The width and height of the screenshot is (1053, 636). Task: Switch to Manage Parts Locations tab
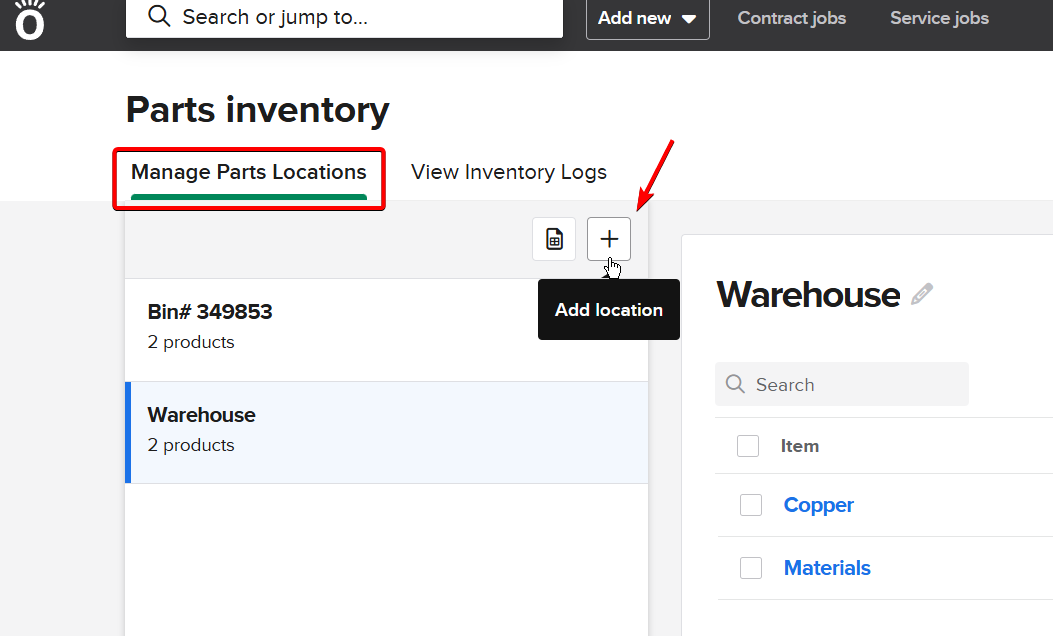coord(249,172)
